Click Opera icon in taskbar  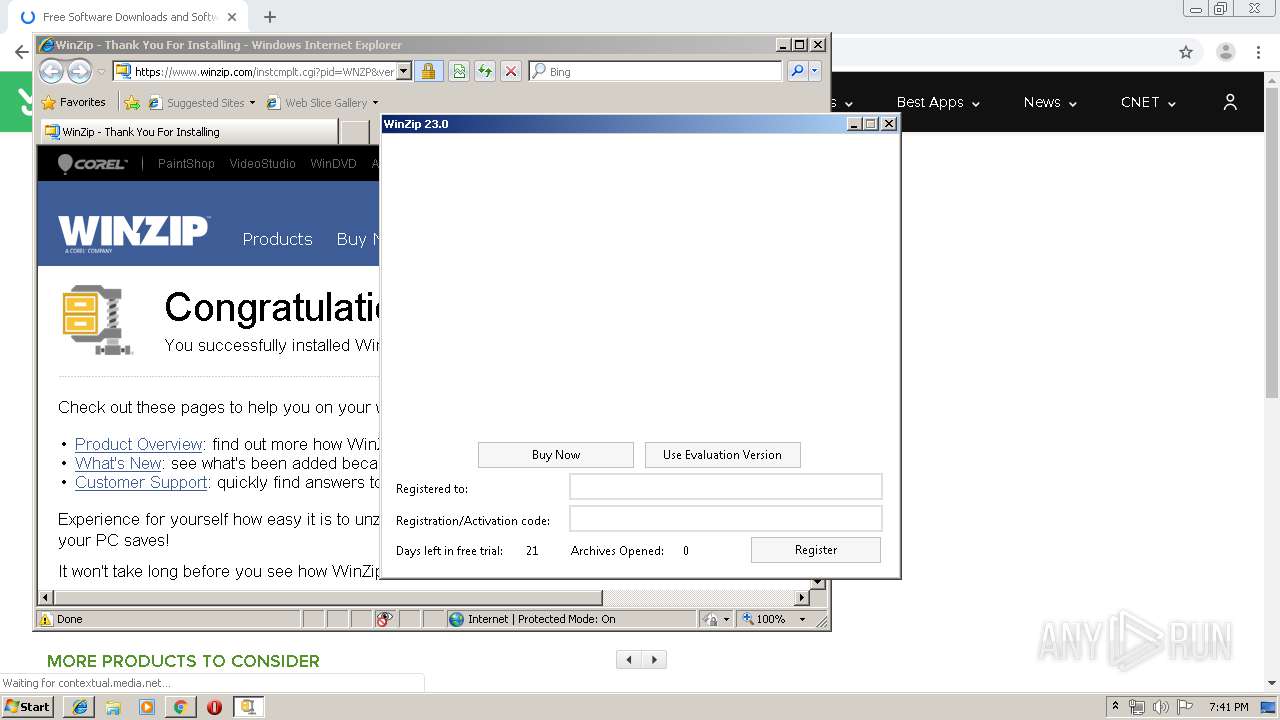coord(214,707)
